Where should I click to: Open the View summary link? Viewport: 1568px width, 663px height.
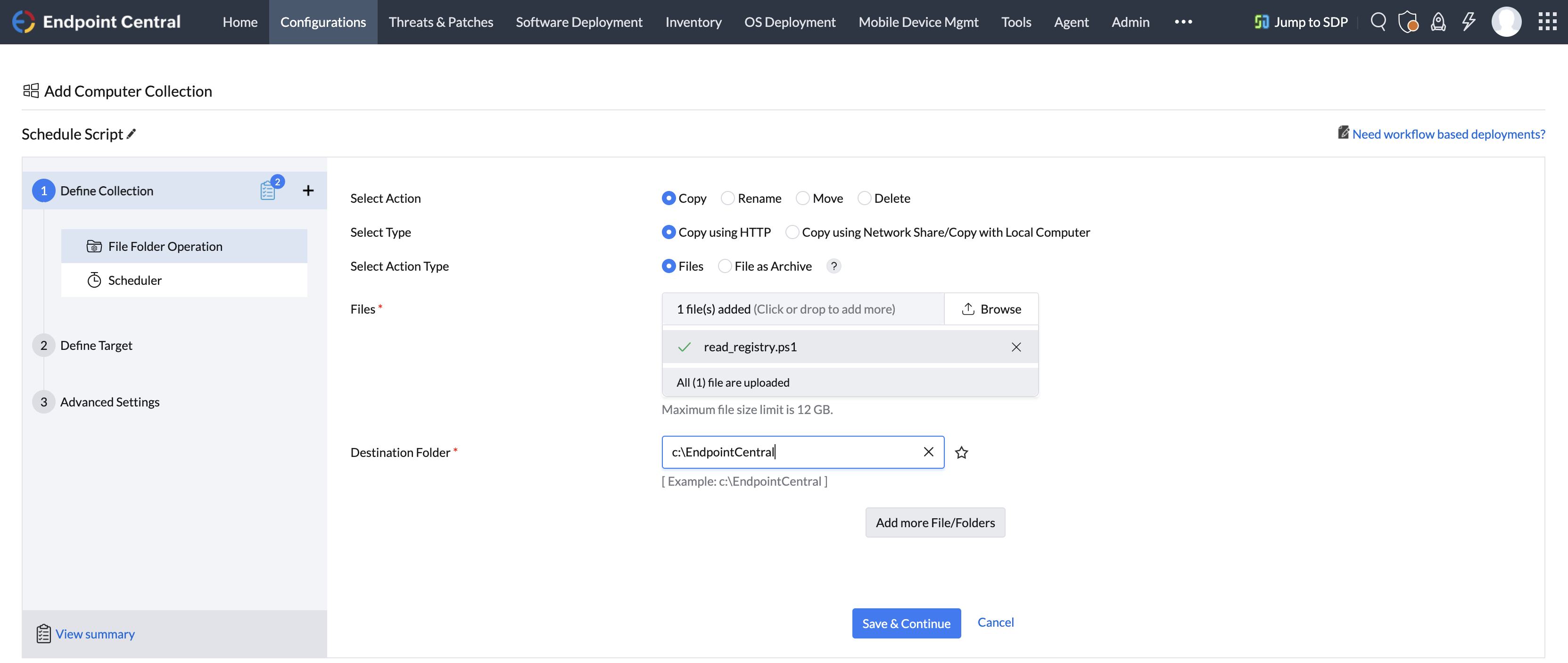(95, 634)
